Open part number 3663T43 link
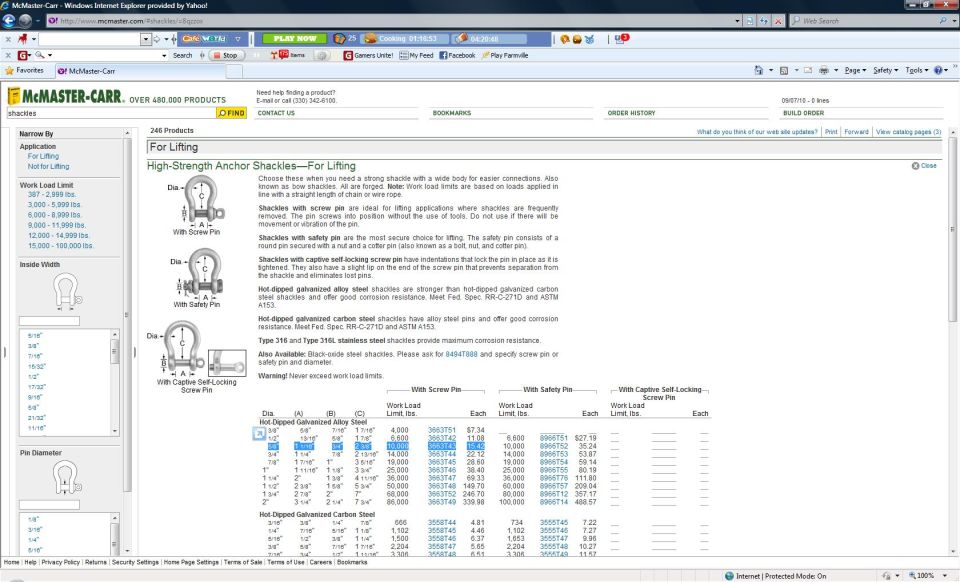Screen dimensions: 960x582 pyautogui.click(x=442, y=446)
